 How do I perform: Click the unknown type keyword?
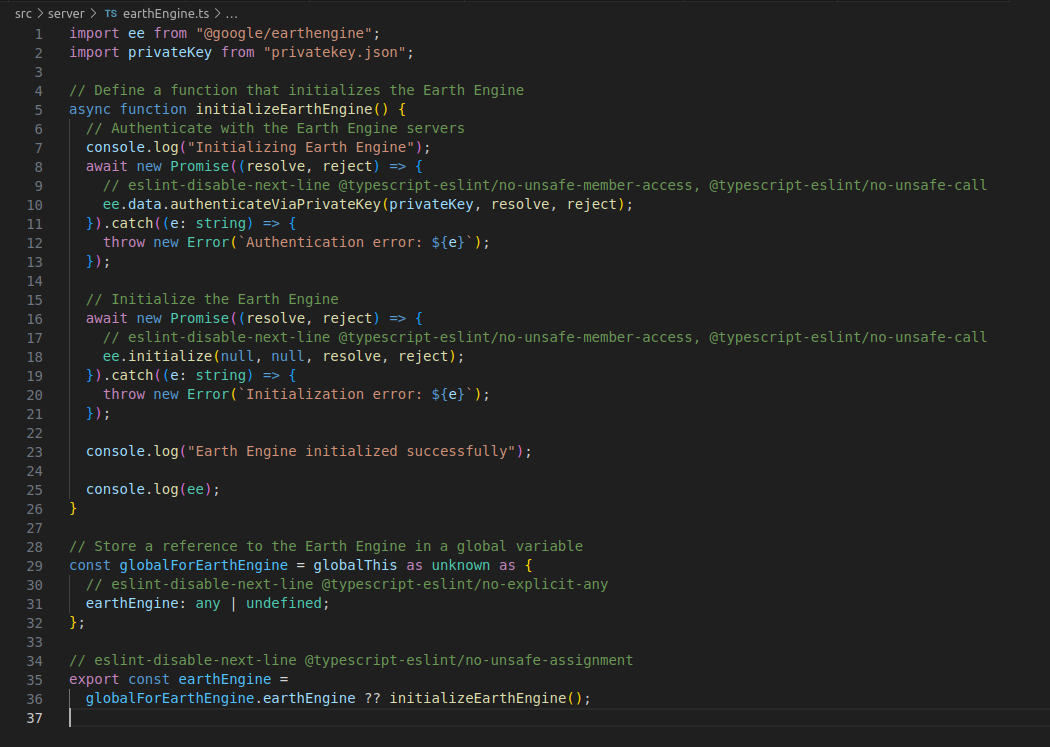(461, 566)
